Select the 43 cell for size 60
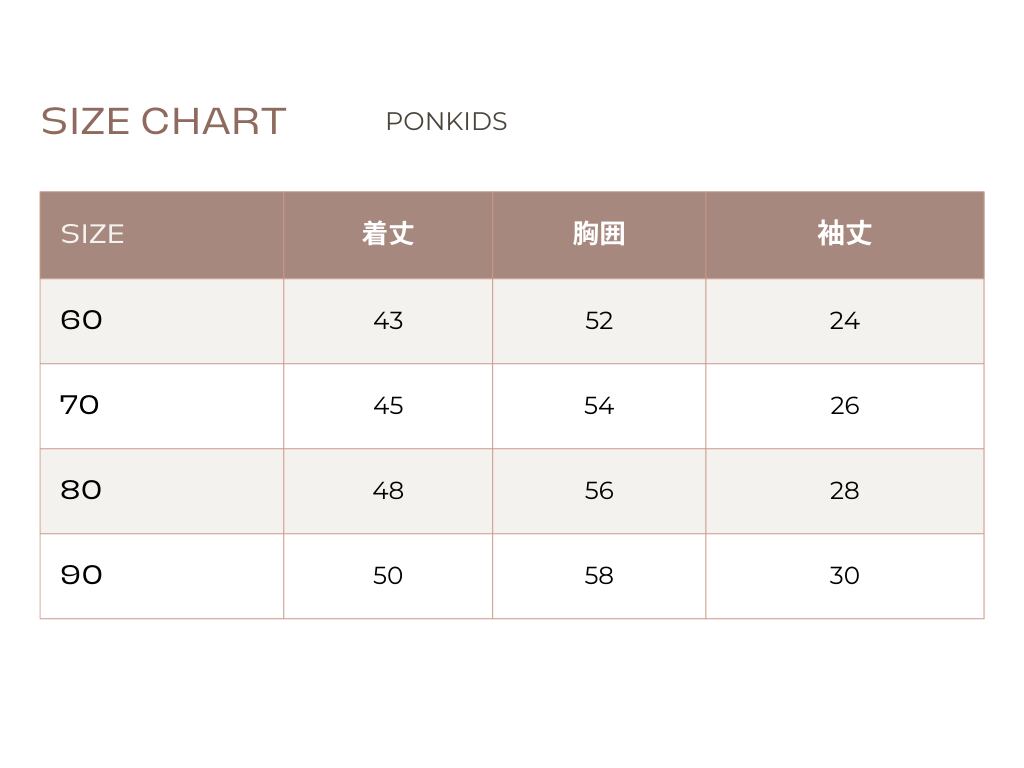1024x768 pixels. 388,321
